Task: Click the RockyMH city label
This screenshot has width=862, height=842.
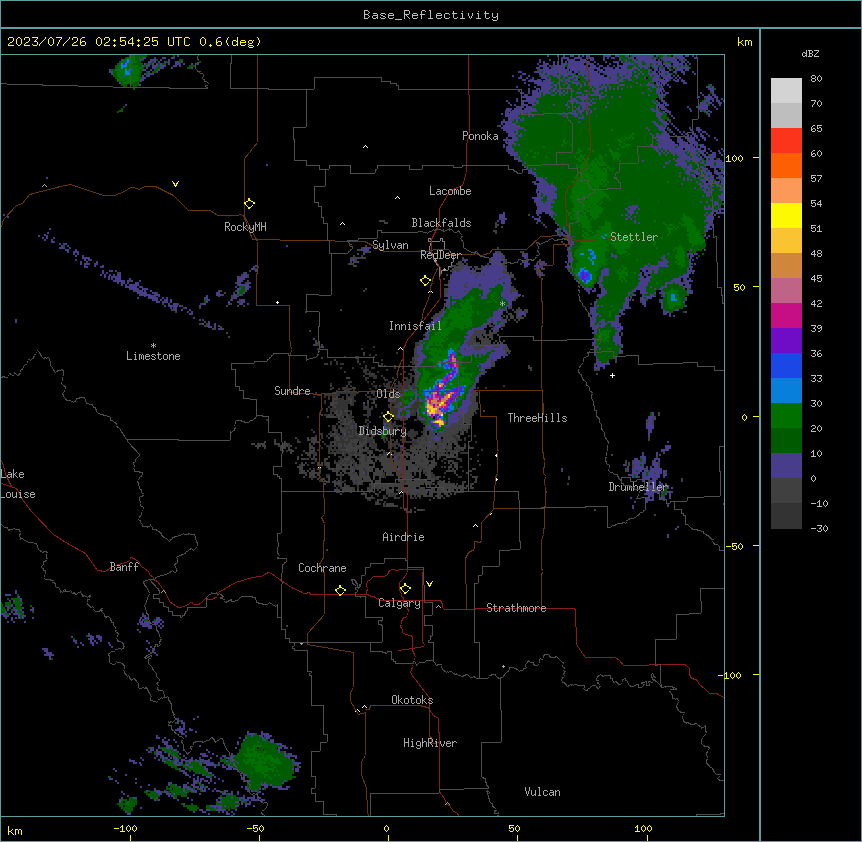Action: click(x=245, y=227)
